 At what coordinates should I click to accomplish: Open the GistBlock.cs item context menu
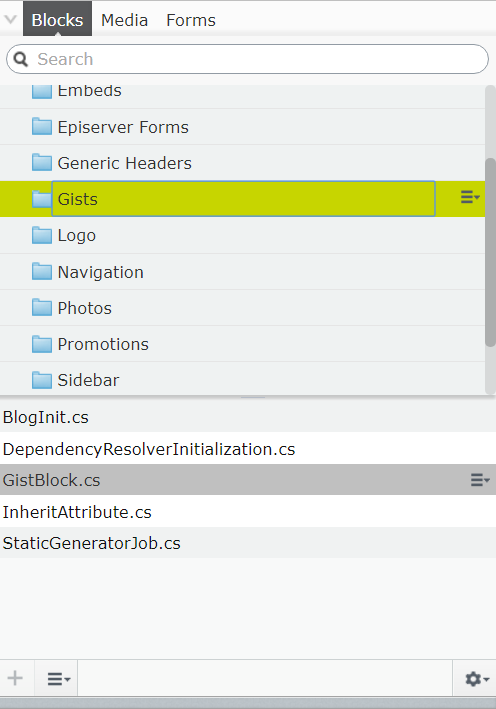480,480
